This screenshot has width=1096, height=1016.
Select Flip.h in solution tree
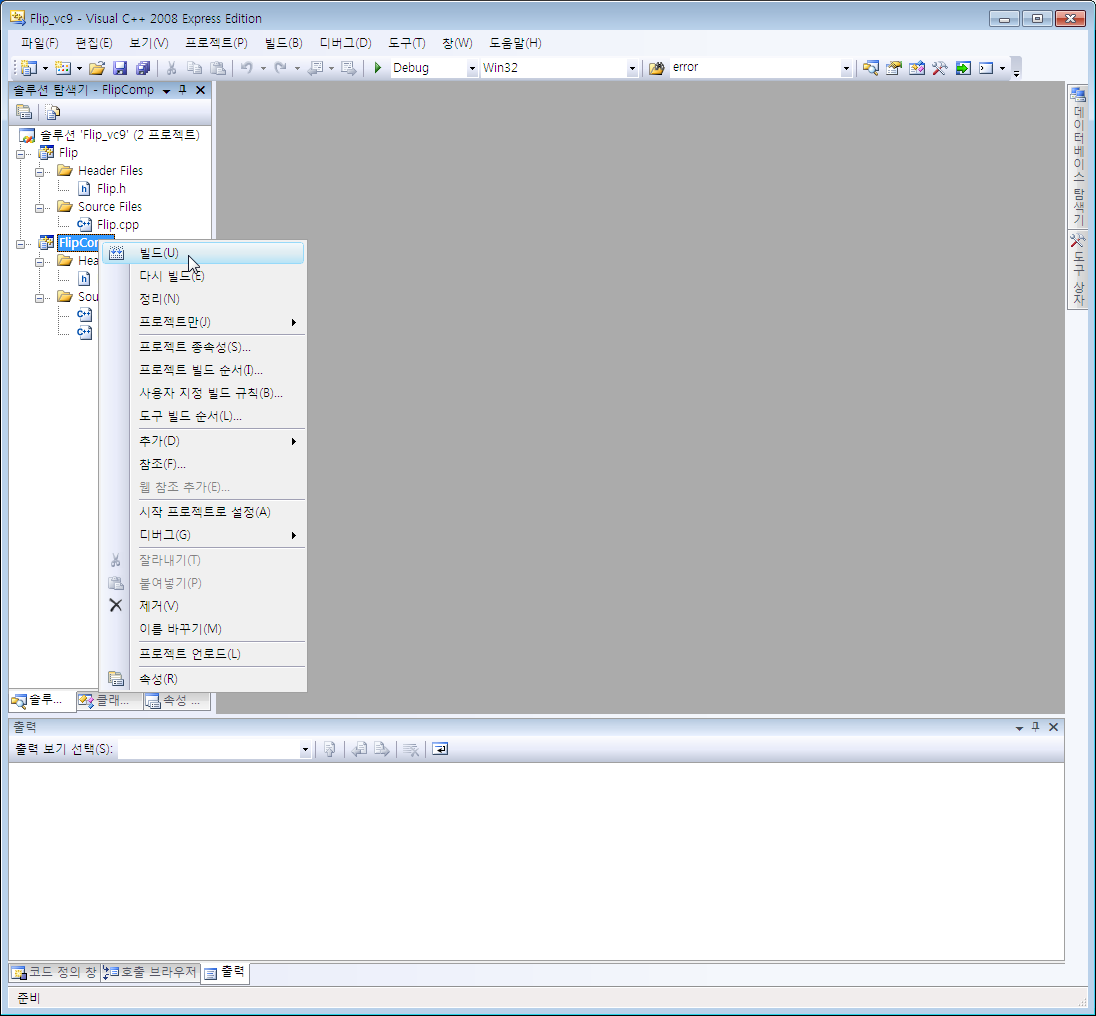[111, 189]
